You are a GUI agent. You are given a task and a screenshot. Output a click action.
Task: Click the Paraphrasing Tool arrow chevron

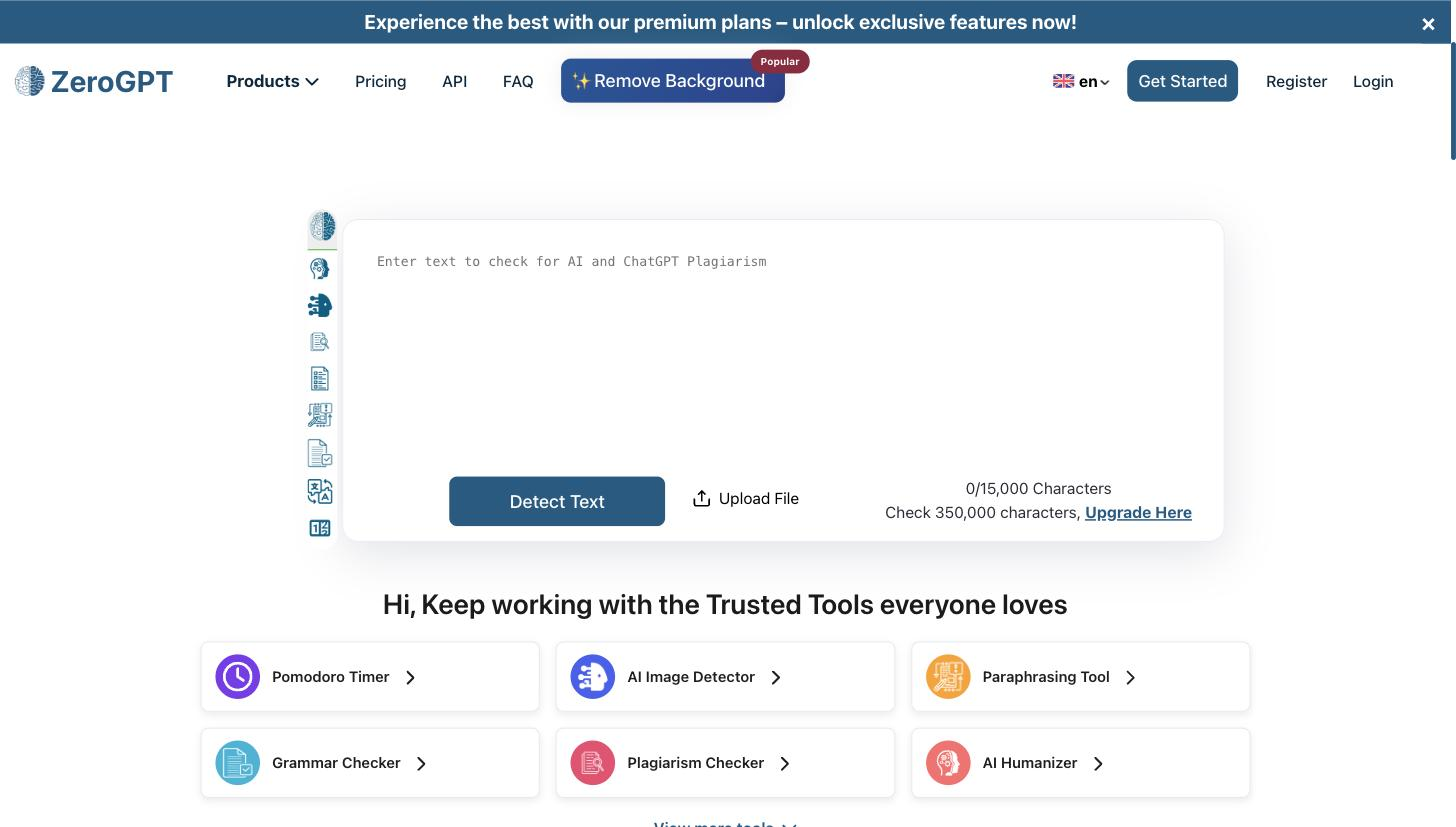(1131, 678)
